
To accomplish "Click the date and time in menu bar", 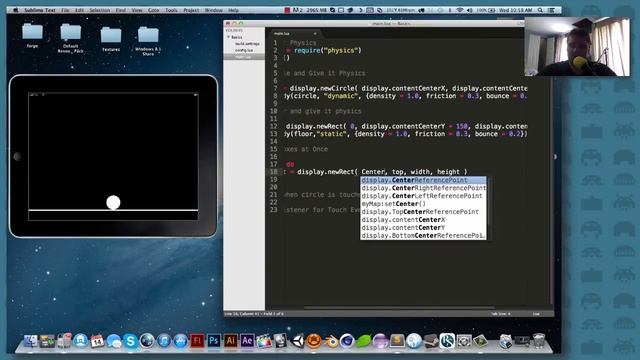I will 516,10.
